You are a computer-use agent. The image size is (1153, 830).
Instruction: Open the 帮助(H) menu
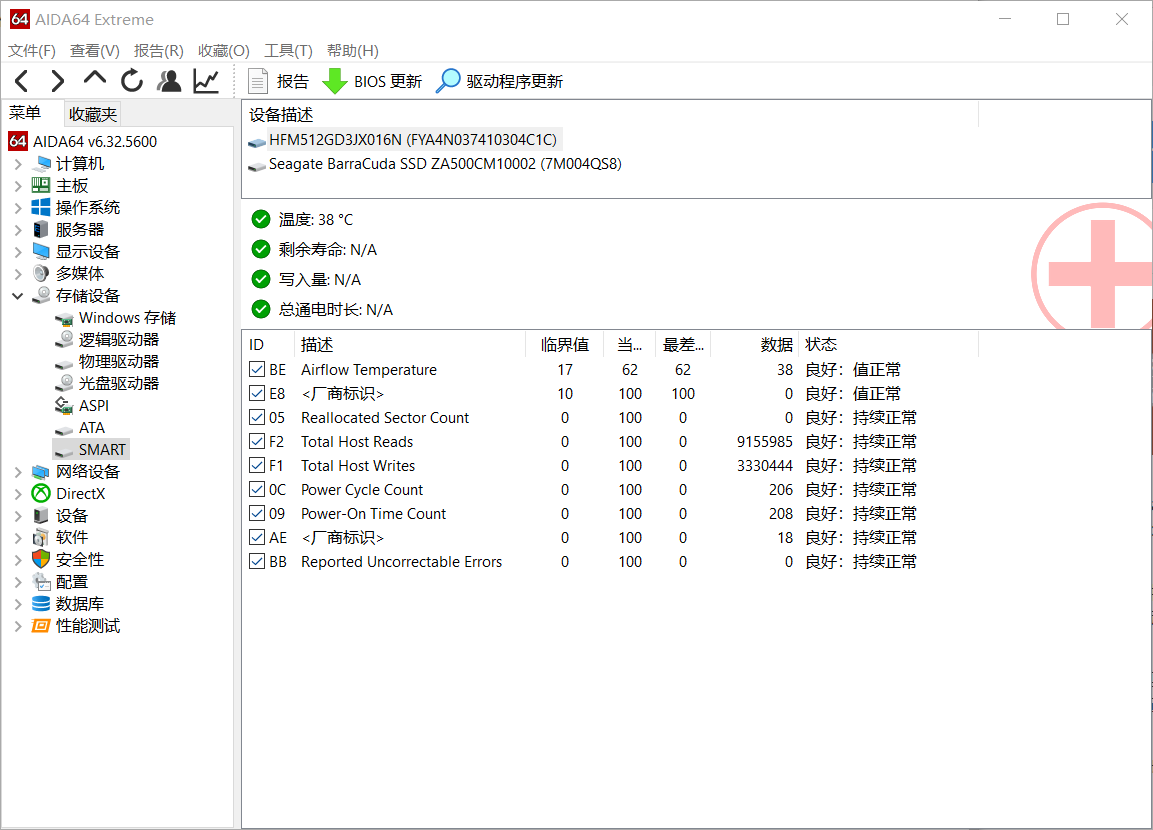pyautogui.click(x=352, y=51)
